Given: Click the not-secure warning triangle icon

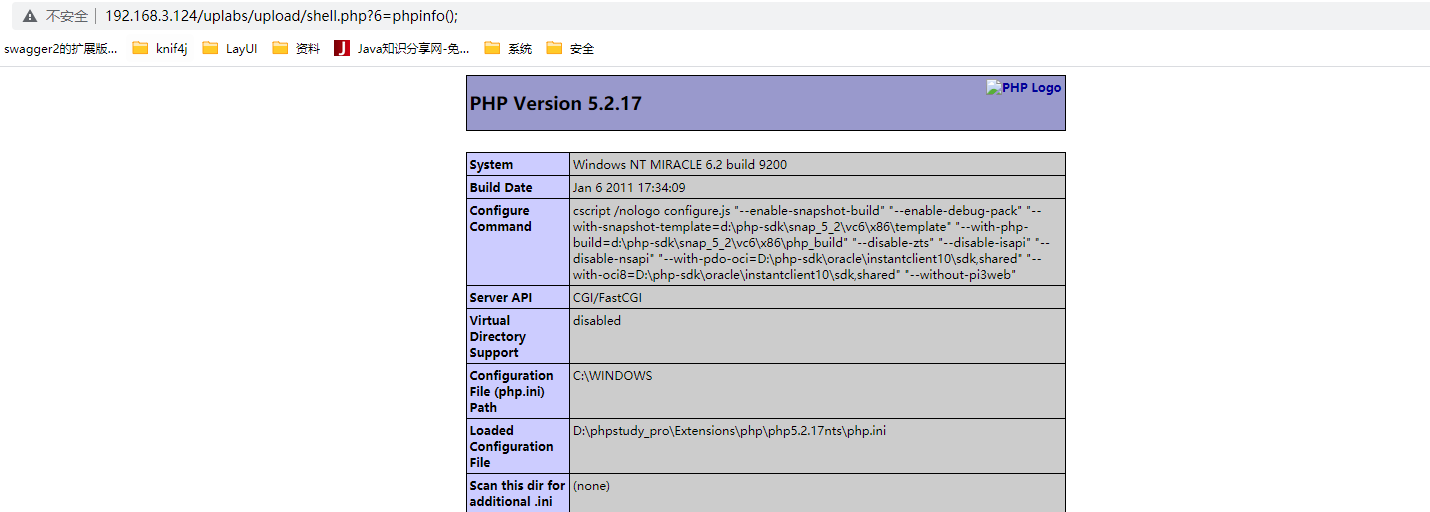Looking at the screenshot, I should [30, 16].
